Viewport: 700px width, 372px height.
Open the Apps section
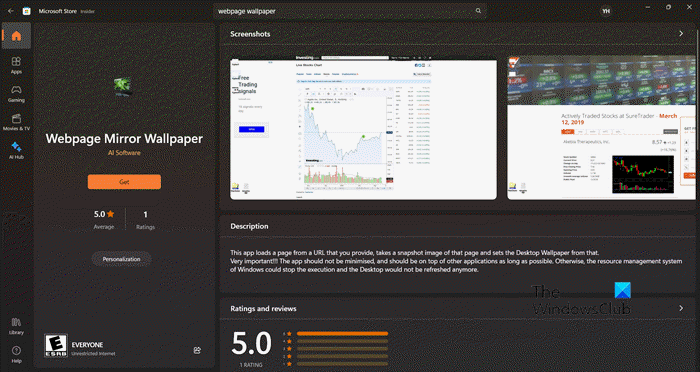click(16, 65)
